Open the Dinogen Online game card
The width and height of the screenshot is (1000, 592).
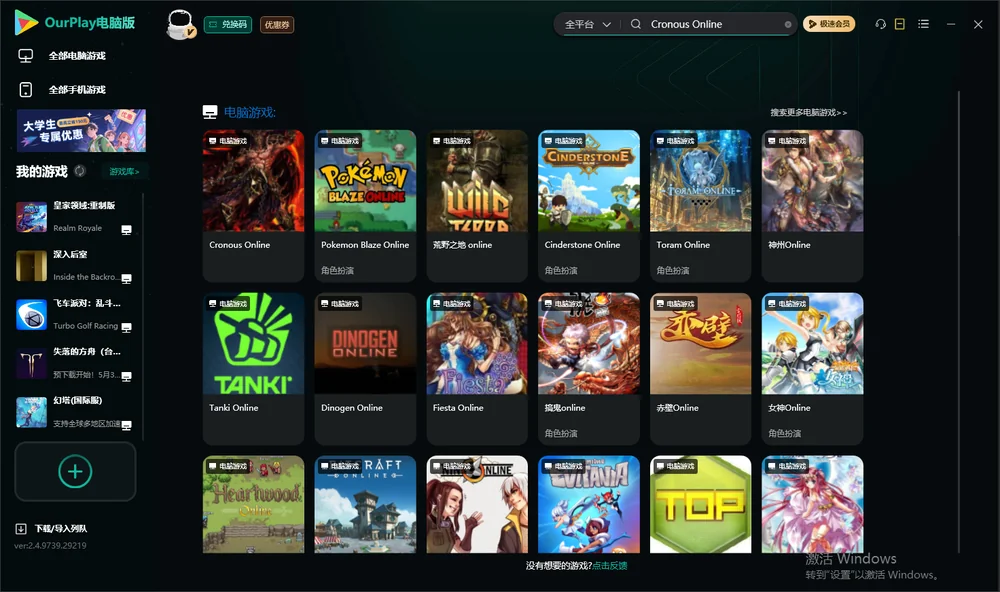pos(365,369)
